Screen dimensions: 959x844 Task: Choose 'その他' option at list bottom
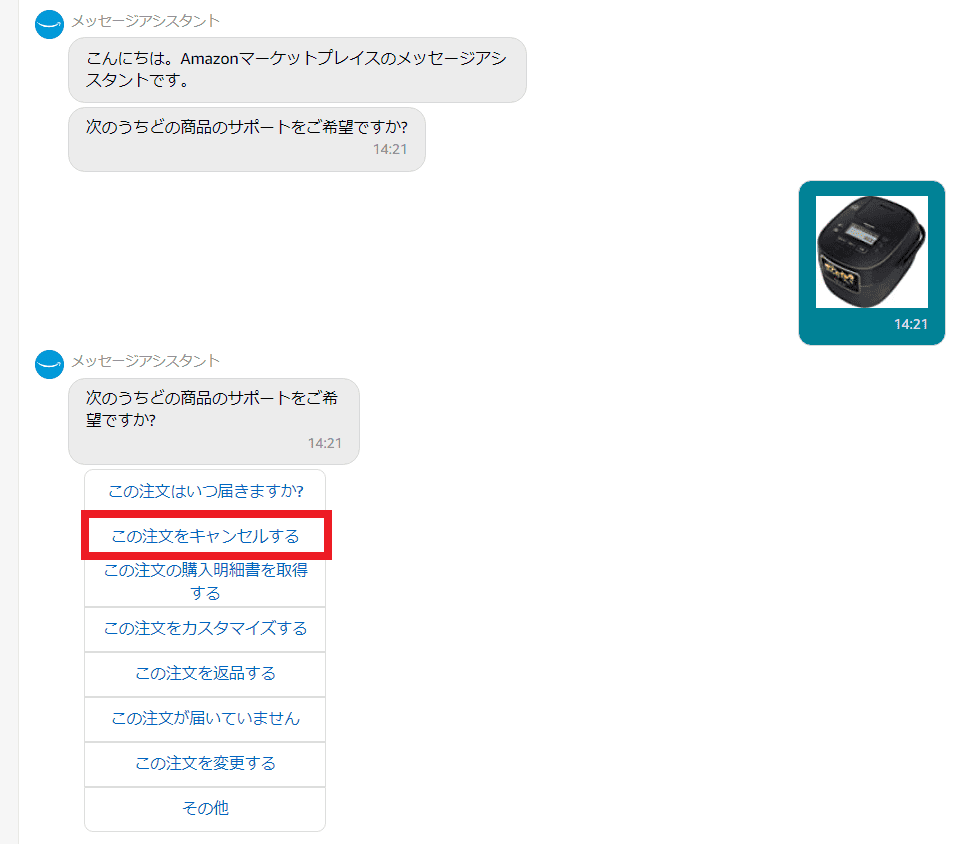click(205, 809)
